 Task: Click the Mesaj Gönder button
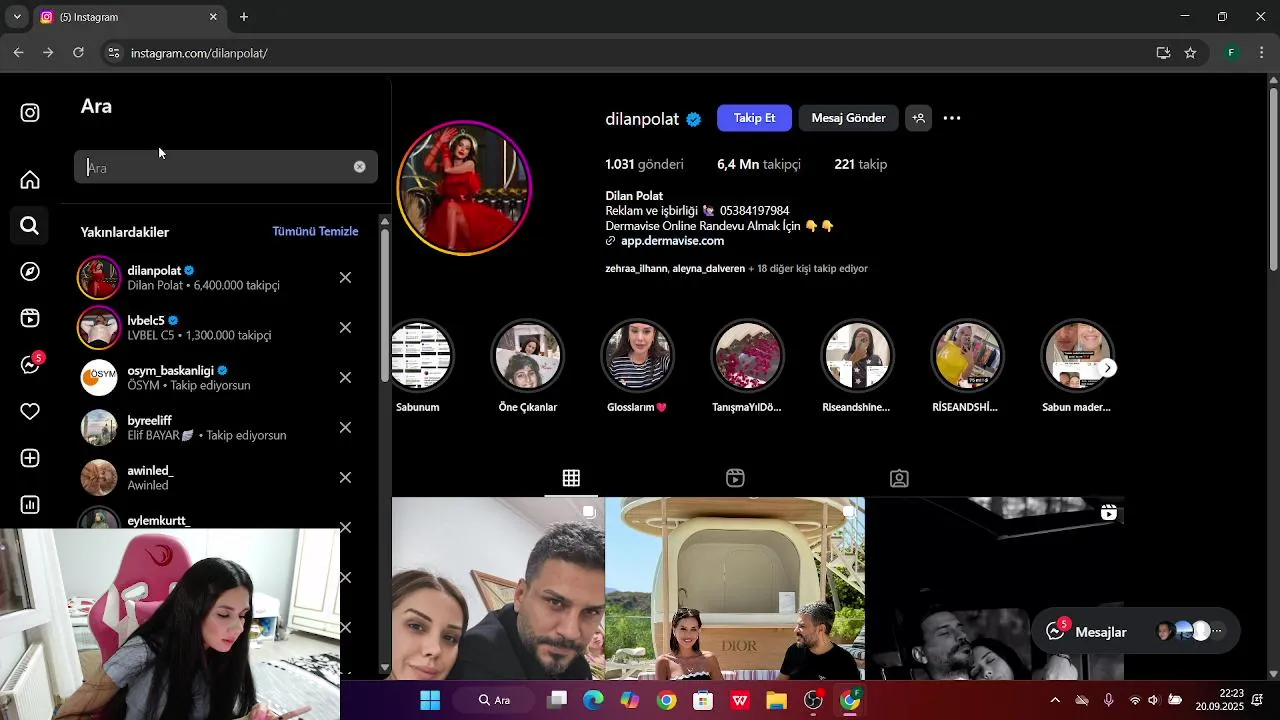click(848, 118)
